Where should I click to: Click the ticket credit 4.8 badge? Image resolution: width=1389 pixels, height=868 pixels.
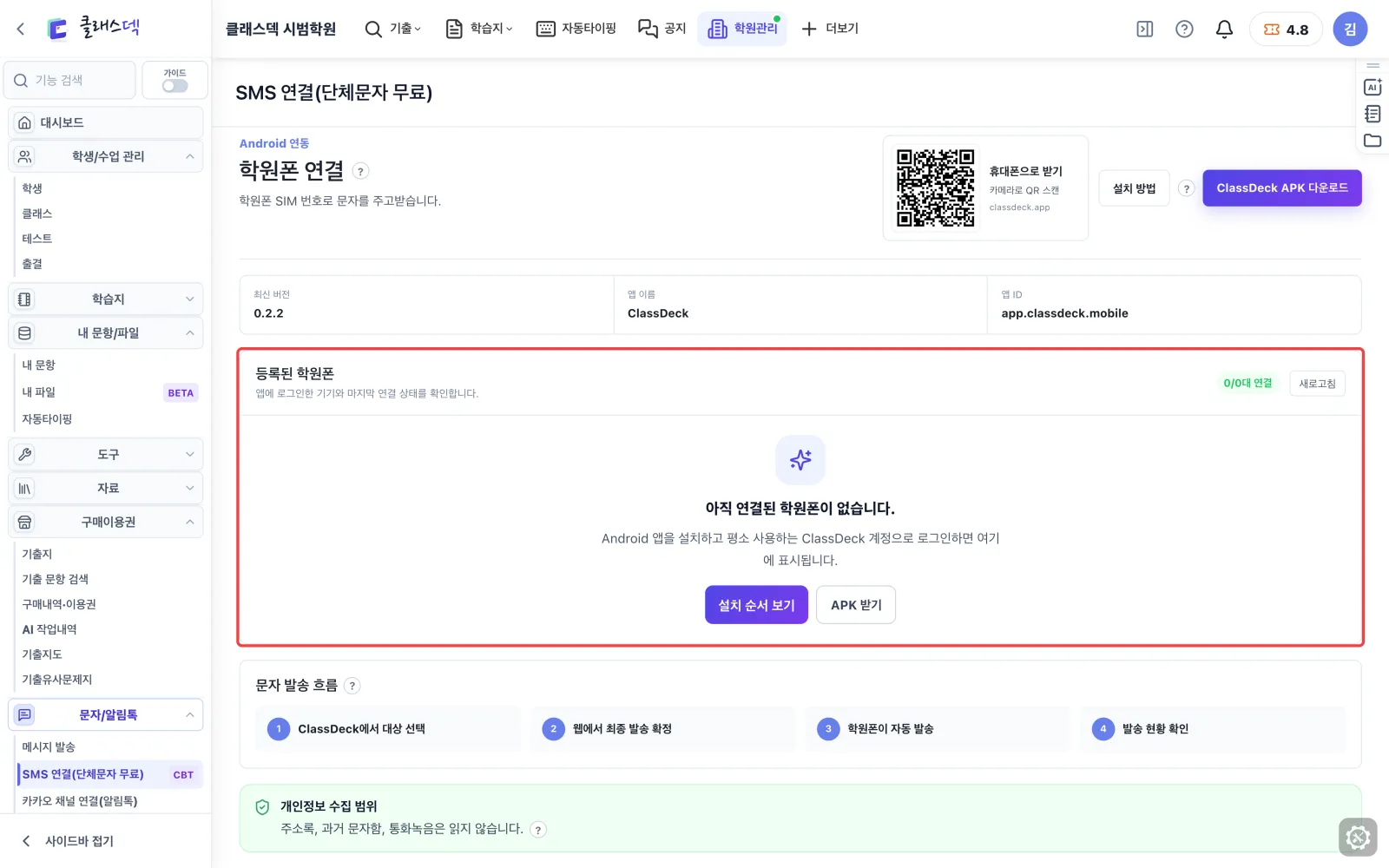[1286, 29]
